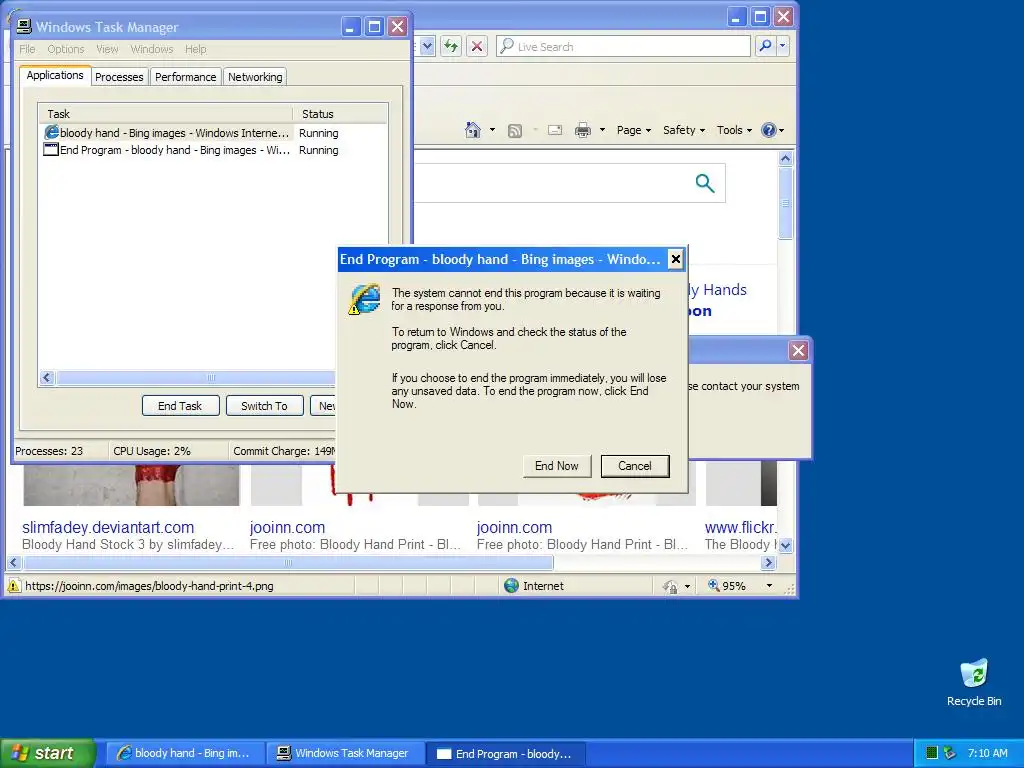Click the scroll up arrow on the IE page
This screenshot has height=768, width=1024.
coord(786,159)
